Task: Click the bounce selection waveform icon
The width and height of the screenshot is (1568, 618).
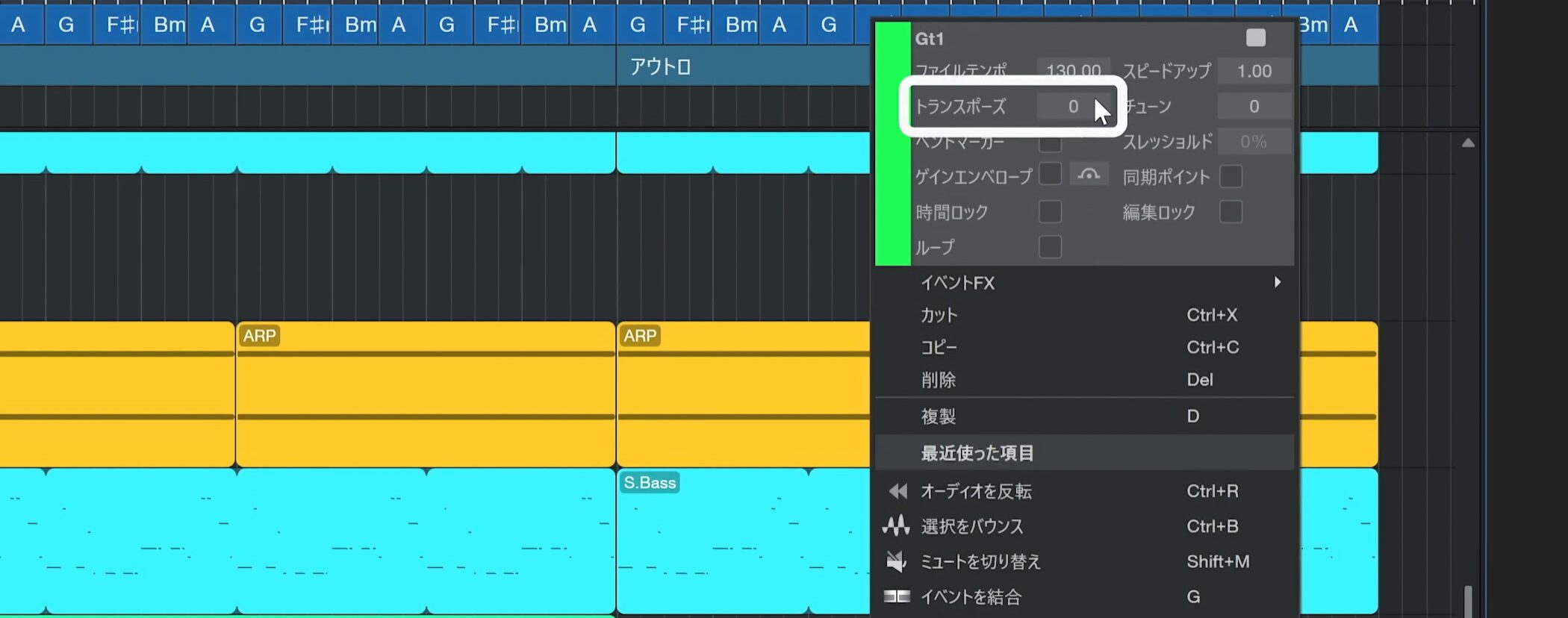Action: pos(896,526)
